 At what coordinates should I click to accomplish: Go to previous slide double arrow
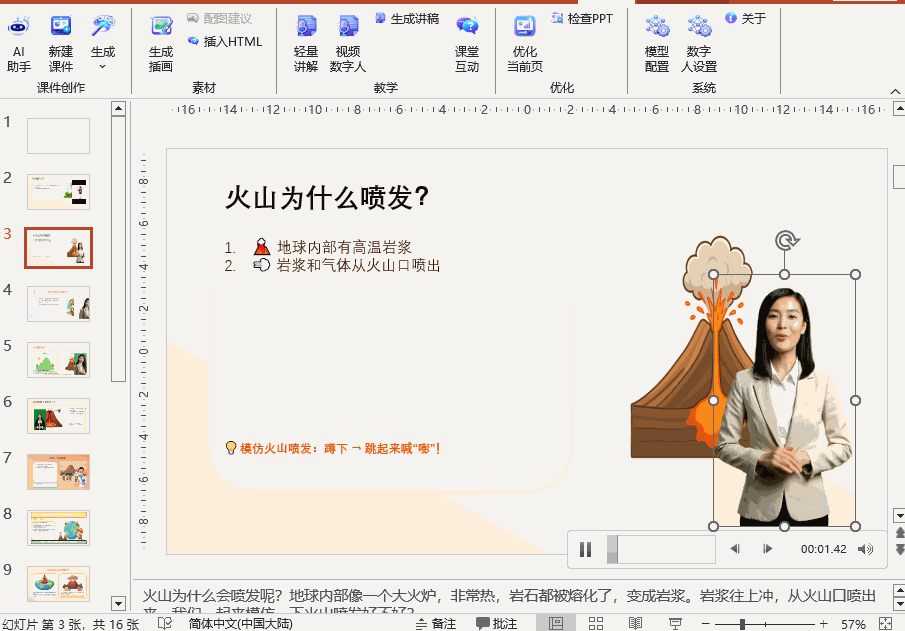coord(899,532)
